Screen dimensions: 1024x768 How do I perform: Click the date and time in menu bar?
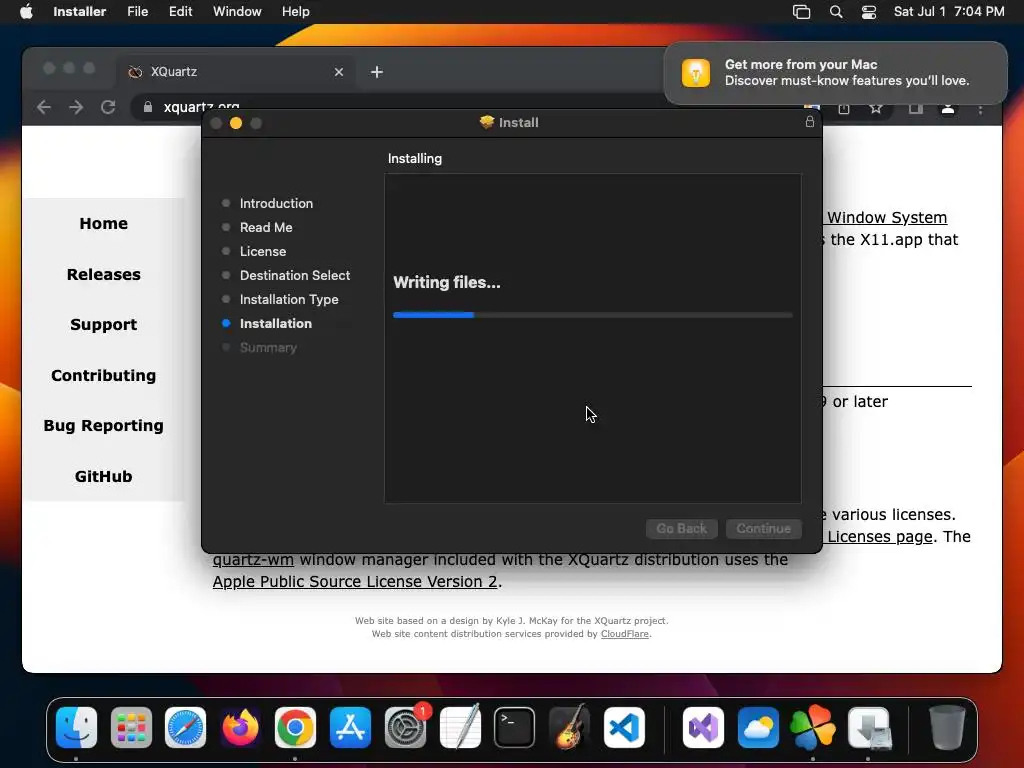949,12
